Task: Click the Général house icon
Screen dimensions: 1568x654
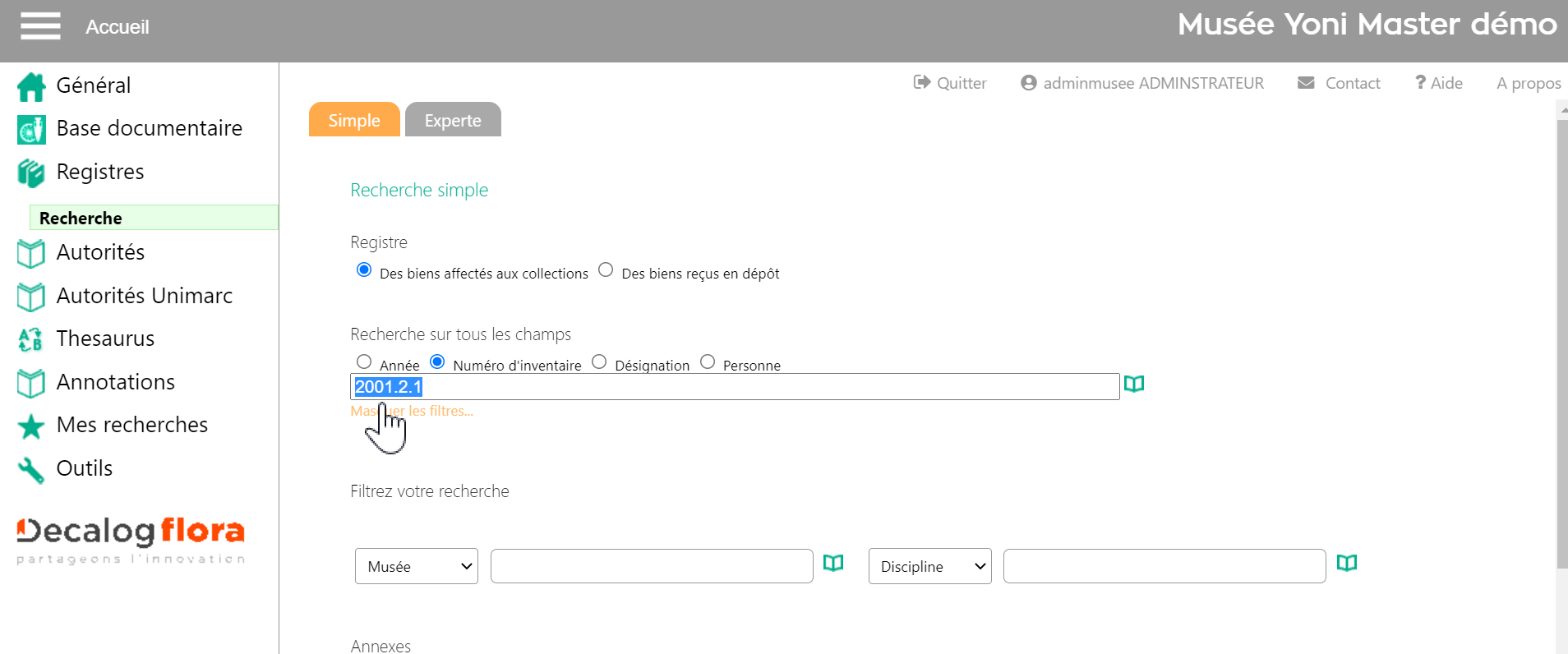Action: (x=31, y=86)
